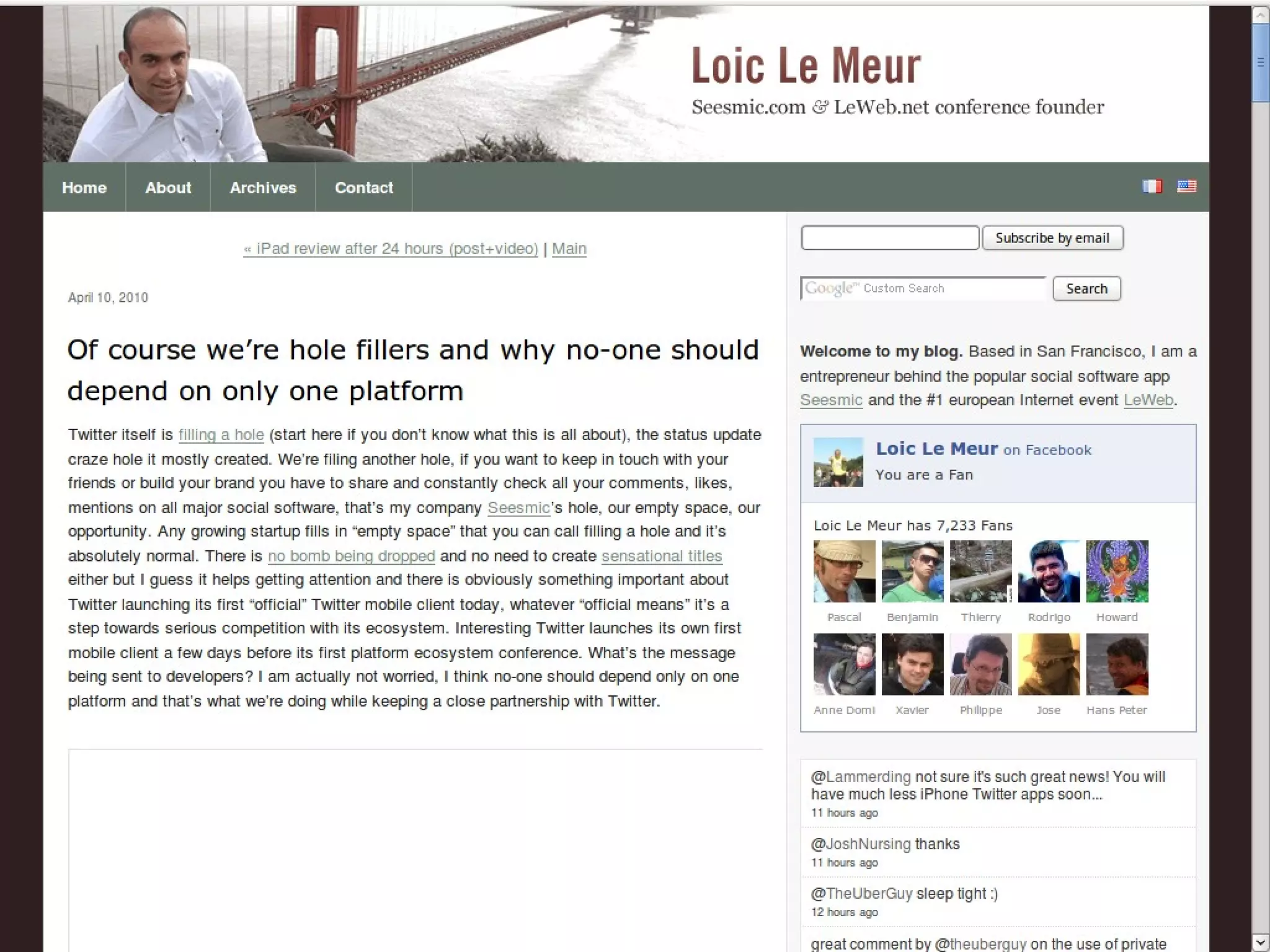
Task: Focus the Google Custom Search field
Action: pos(923,289)
